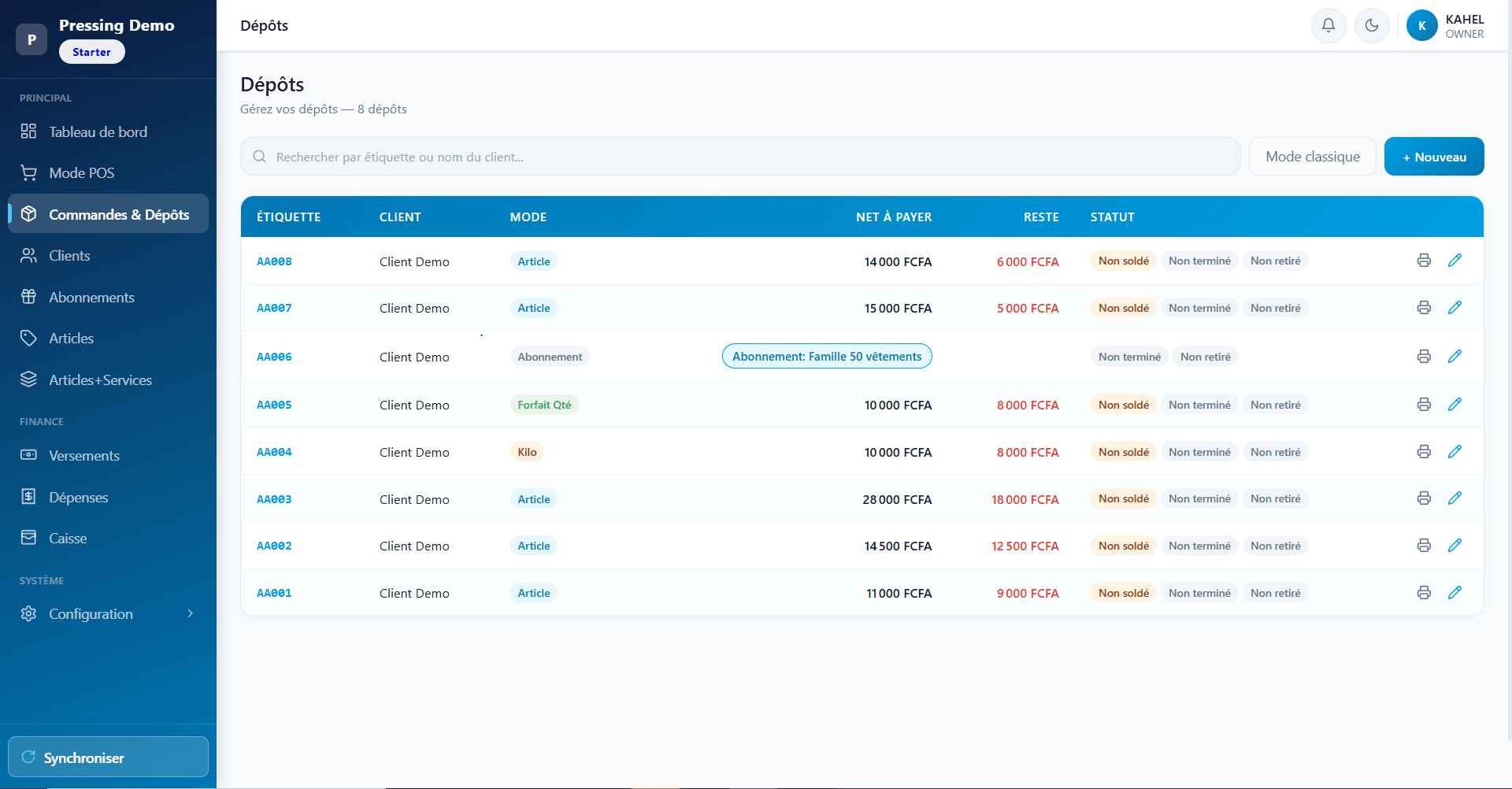The height and width of the screenshot is (789, 1512).
Task: Switch to Mode classique
Action: point(1313,157)
